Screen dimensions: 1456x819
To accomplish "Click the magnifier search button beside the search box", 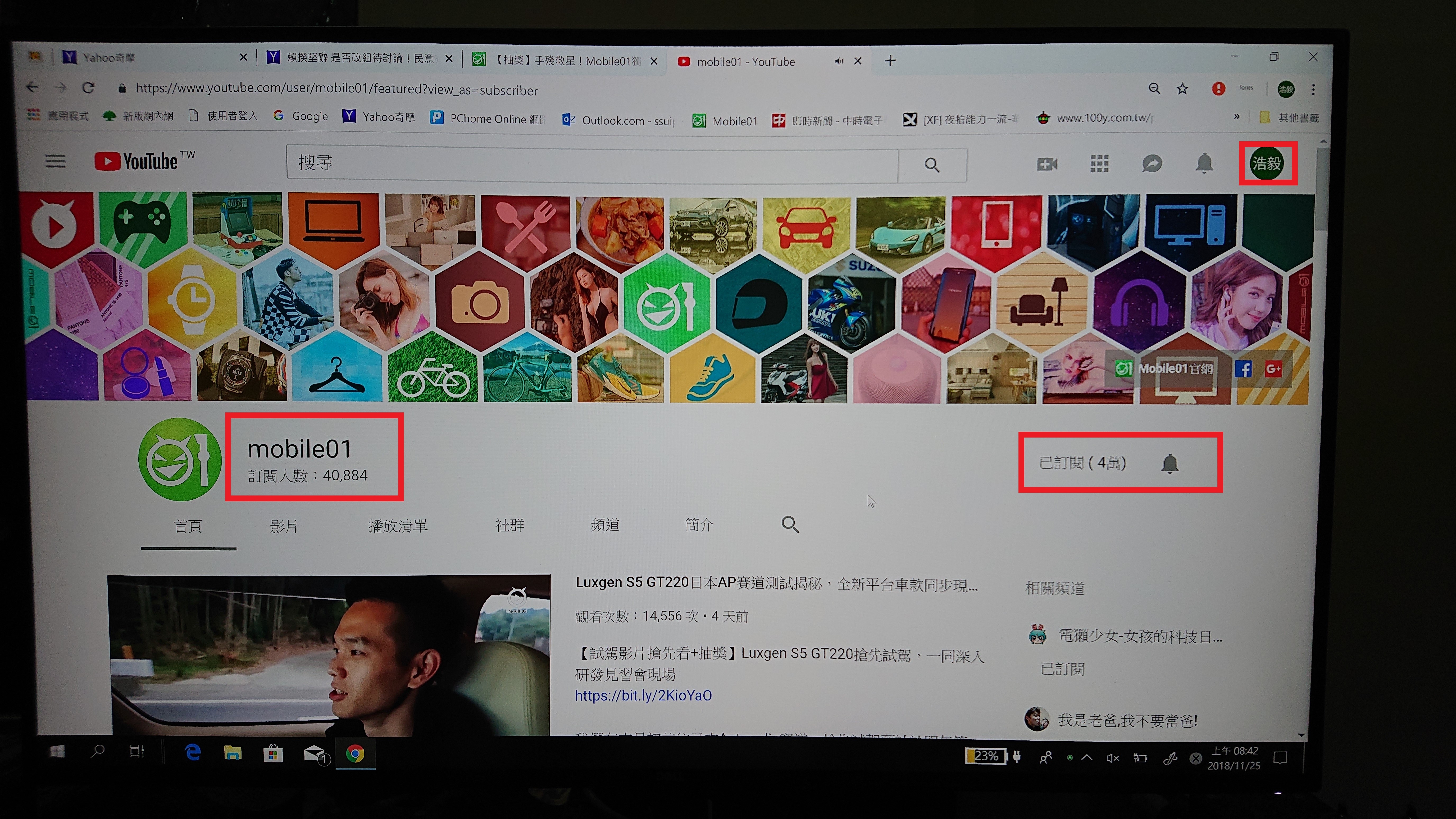I will [x=932, y=165].
